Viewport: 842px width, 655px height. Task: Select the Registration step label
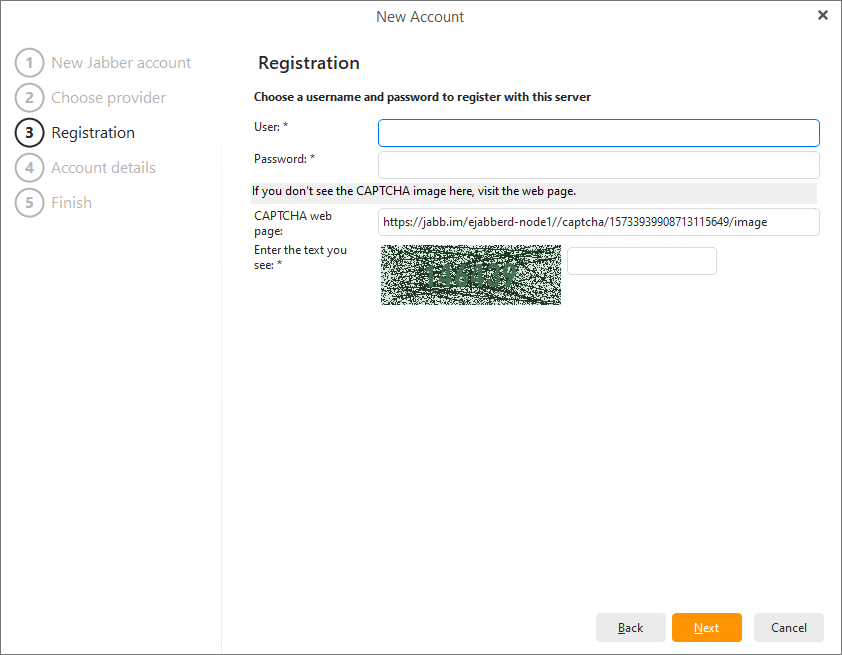click(93, 133)
